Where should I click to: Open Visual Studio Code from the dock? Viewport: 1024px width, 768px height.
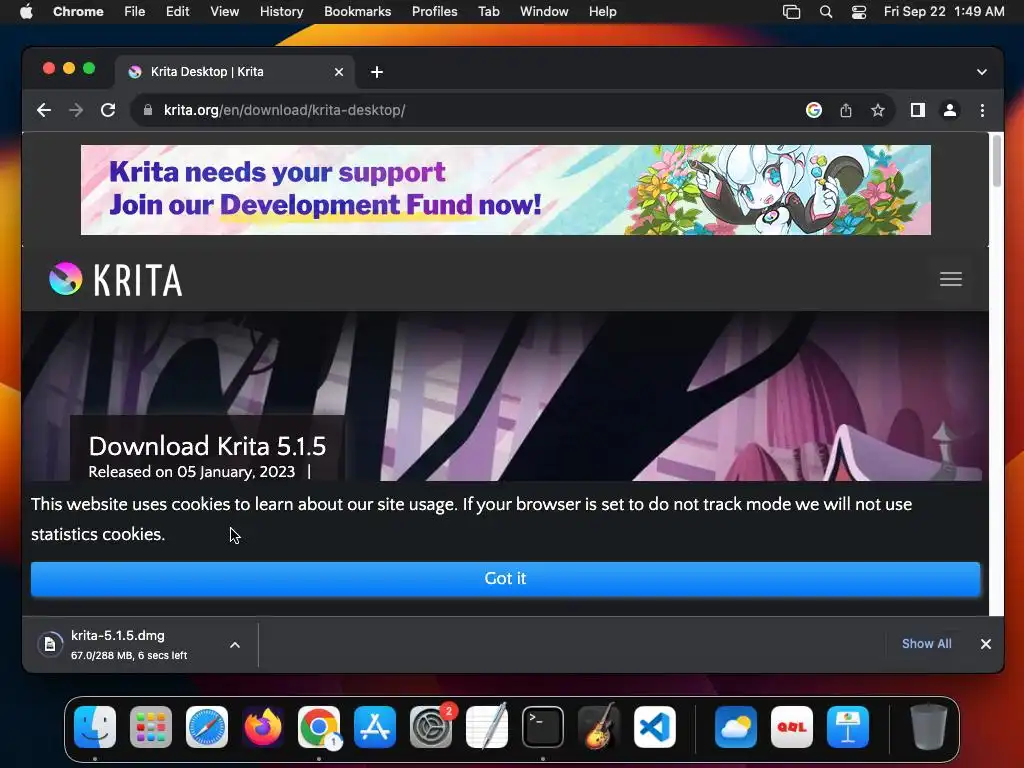(655, 727)
